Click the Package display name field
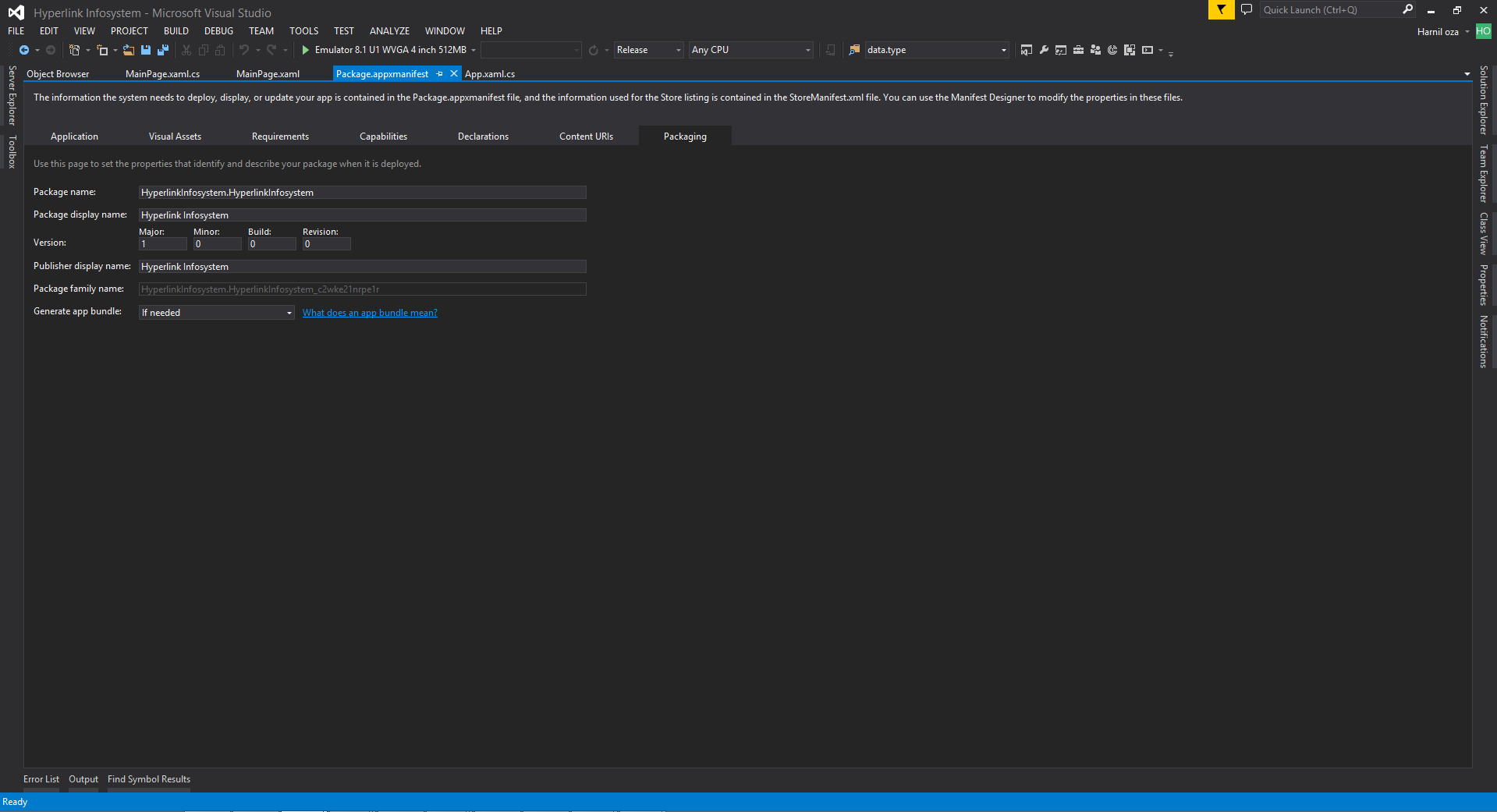1497x812 pixels. click(x=363, y=215)
